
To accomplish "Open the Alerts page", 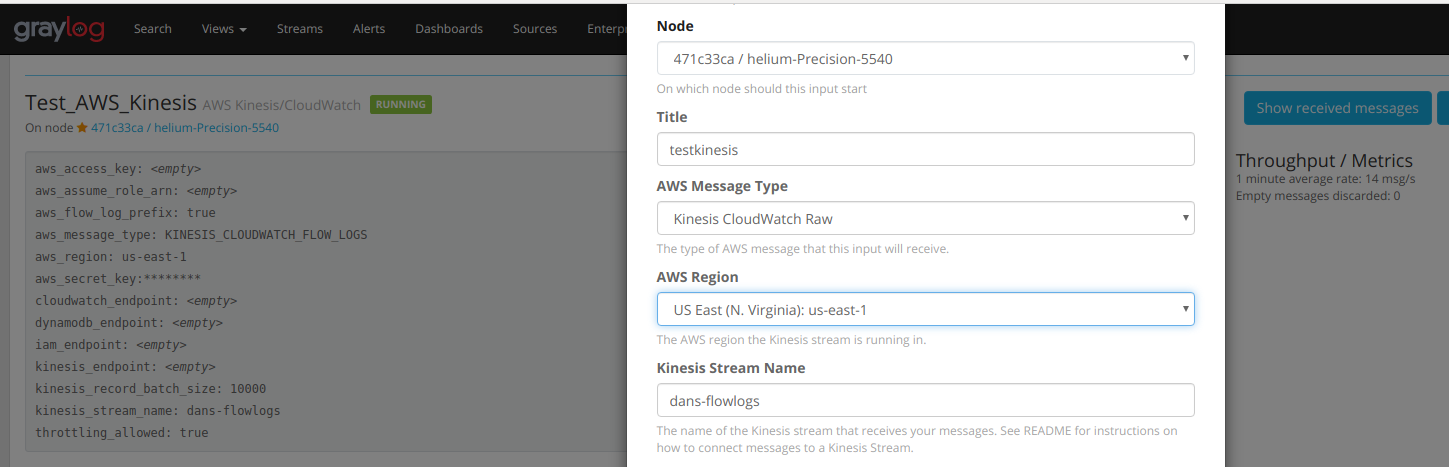I will pyautogui.click(x=369, y=29).
